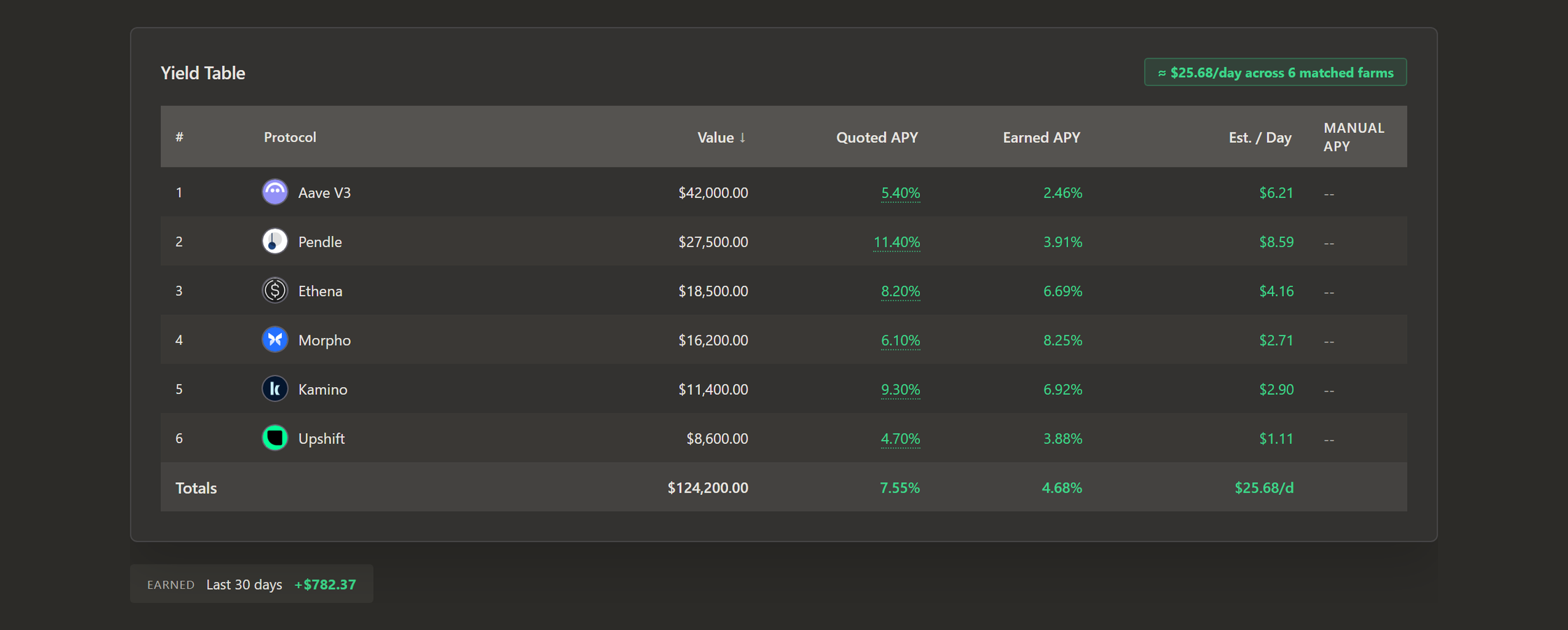Screen dimensions: 1568x630
Task: Click total quoted APY 7.55%
Action: 899,488
